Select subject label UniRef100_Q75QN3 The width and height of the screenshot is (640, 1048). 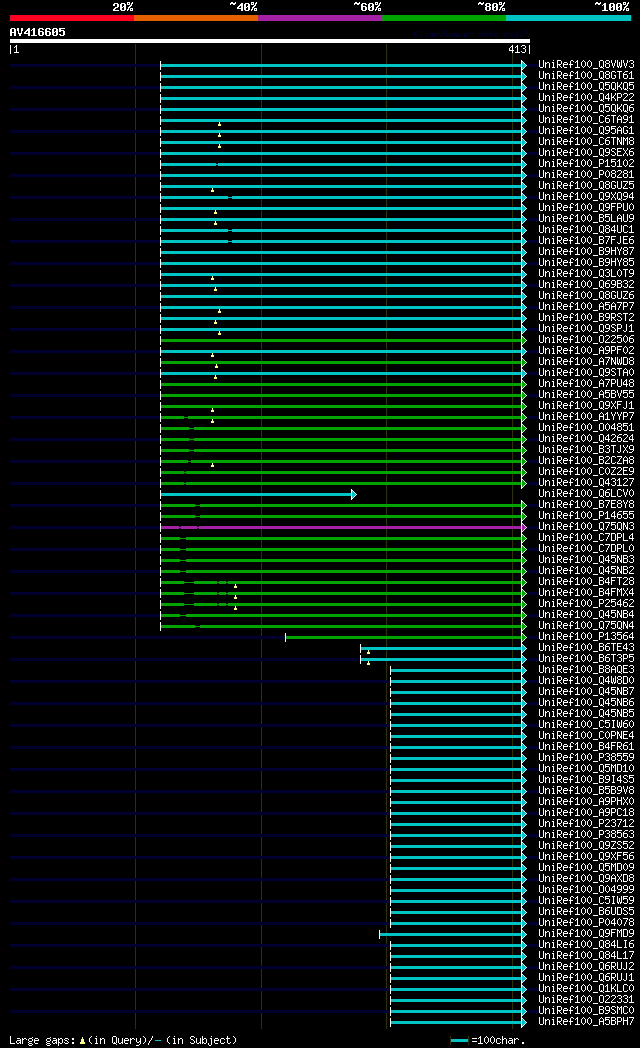586,527
